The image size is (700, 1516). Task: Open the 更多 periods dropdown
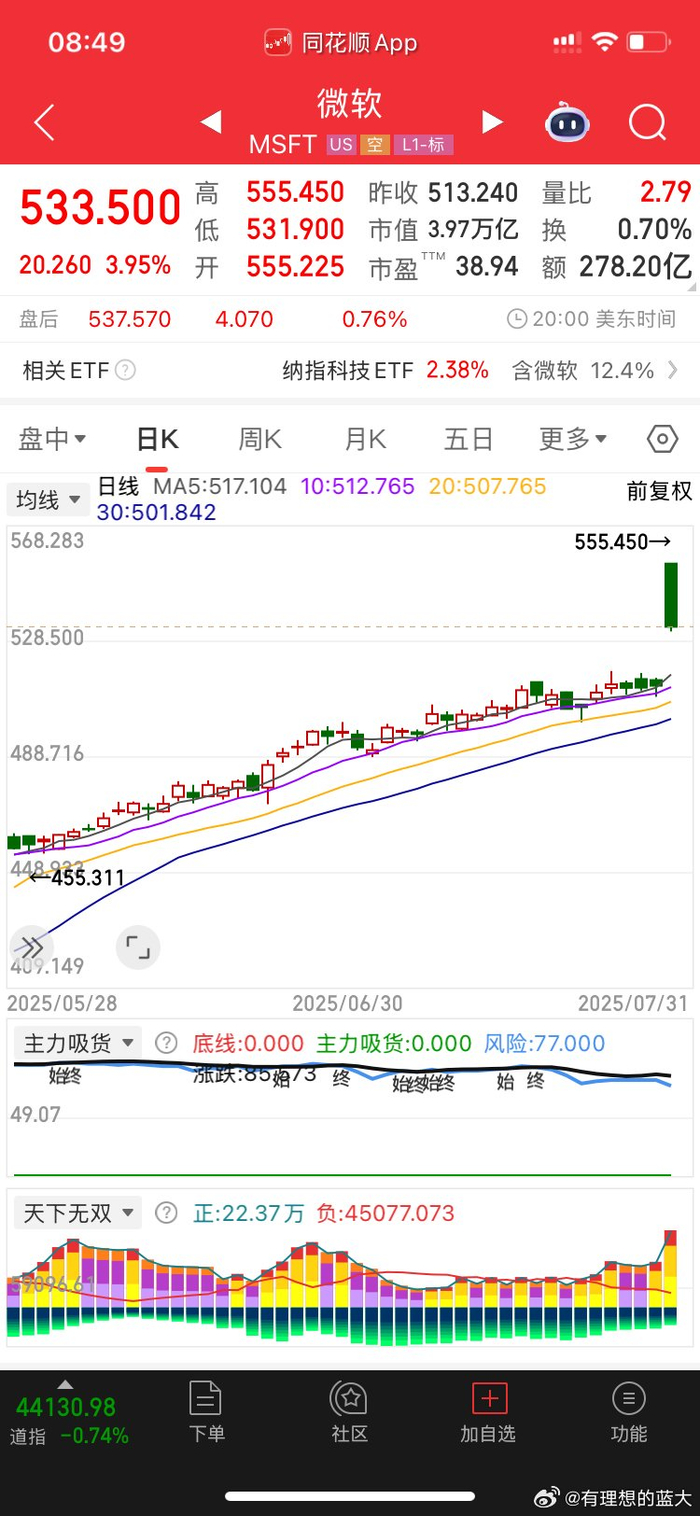click(x=573, y=439)
